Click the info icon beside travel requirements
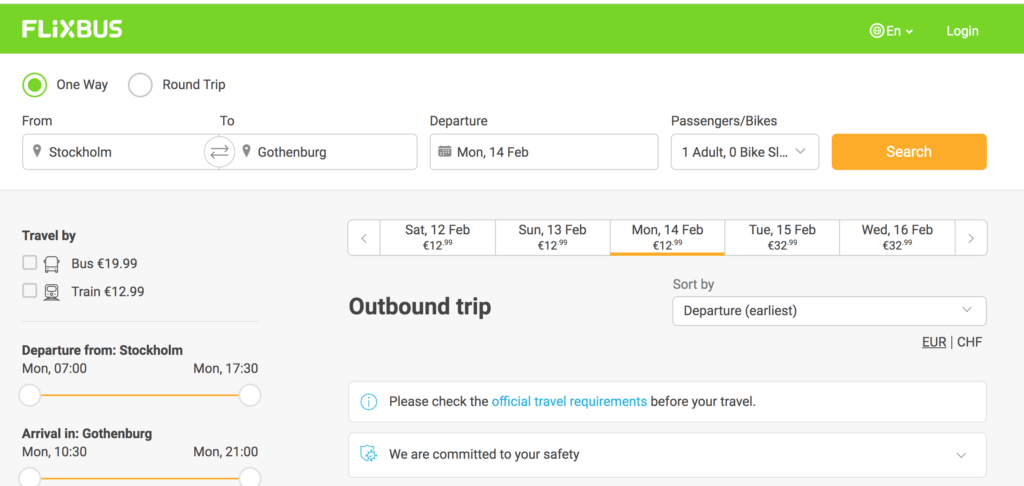This screenshot has height=486, width=1024. pyautogui.click(x=369, y=402)
